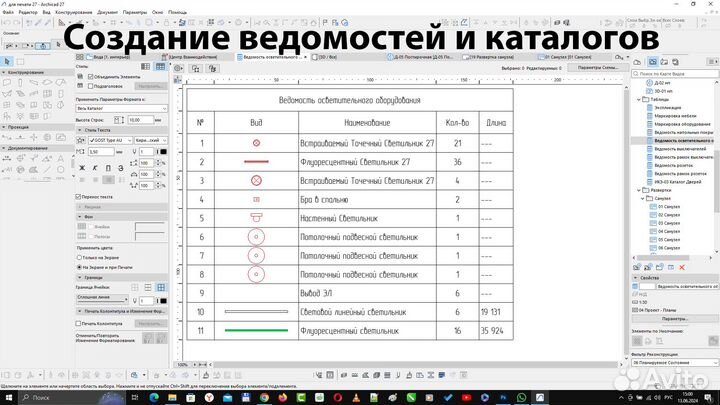Select the Marquee tool
Image resolution: width=720 pixels, height=405 pixels.
(x=21, y=61)
